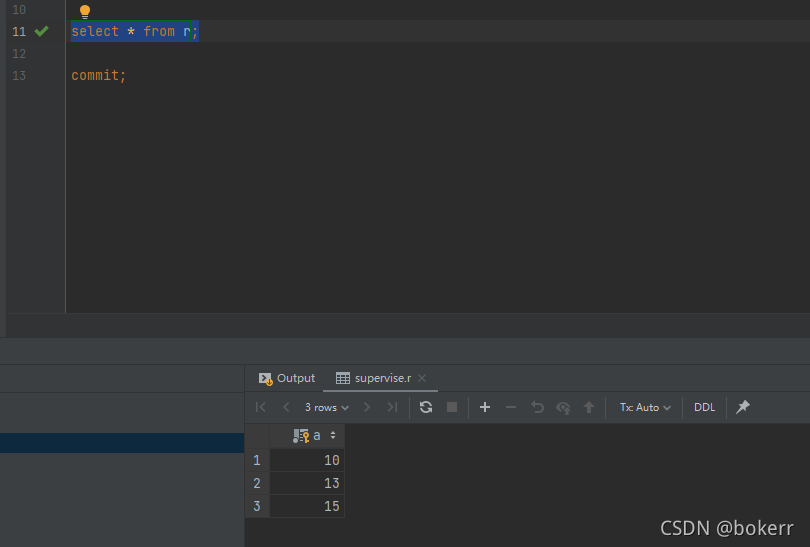Image resolution: width=810 pixels, height=547 pixels.
Task: Click the green checkmark on line 11
Action: tap(41, 32)
